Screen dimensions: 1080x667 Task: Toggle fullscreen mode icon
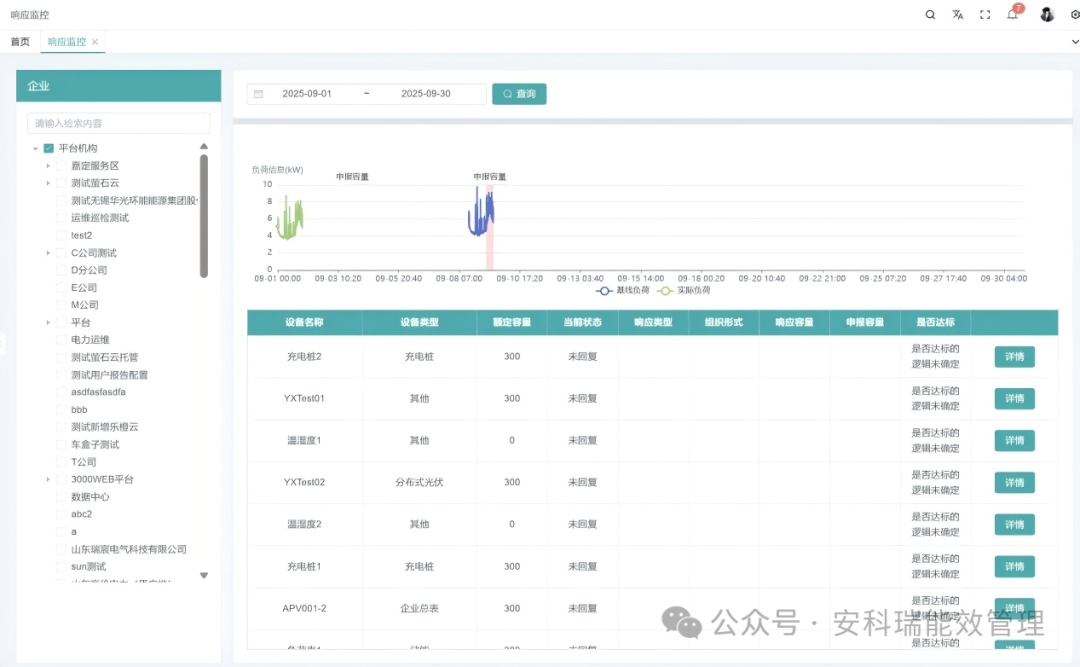point(985,14)
